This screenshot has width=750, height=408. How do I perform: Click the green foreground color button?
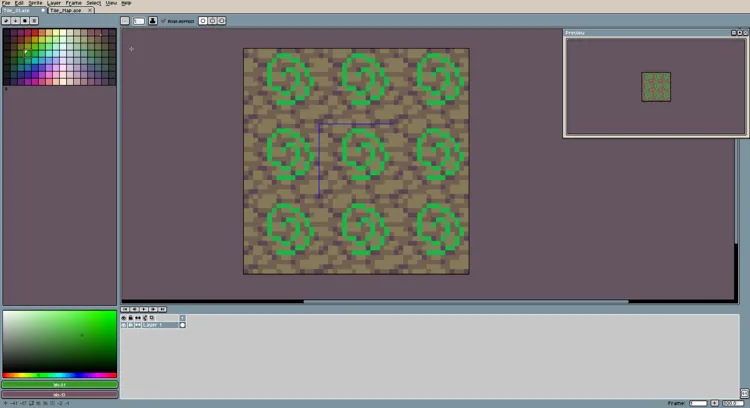pyautogui.click(x=60, y=385)
